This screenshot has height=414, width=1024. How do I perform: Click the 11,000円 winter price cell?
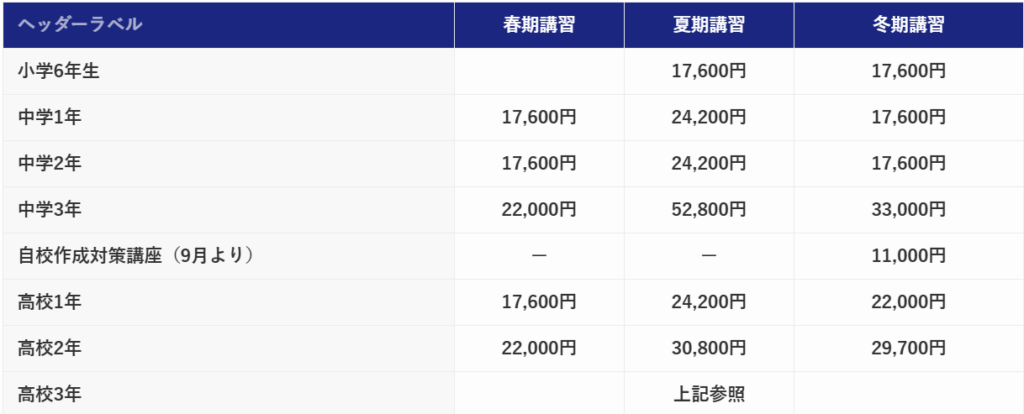coord(908,256)
